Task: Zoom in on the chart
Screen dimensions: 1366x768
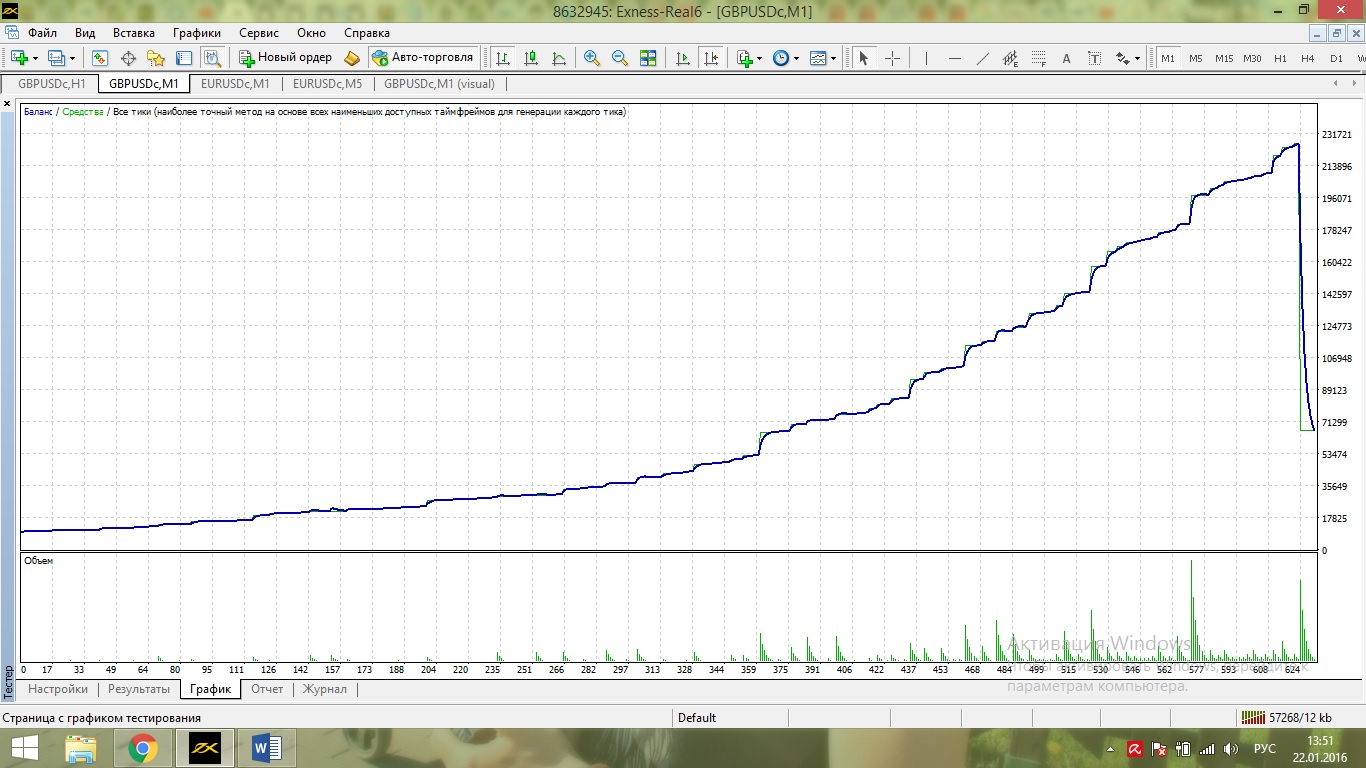Action: click(592, 58)
